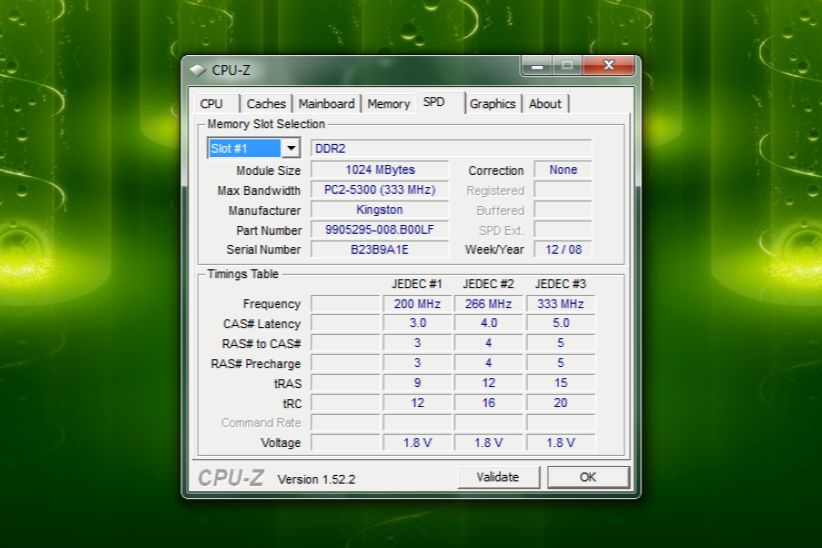Click the DDR2 memory type field
Screen dimensions: 822x548
(451, 148)
